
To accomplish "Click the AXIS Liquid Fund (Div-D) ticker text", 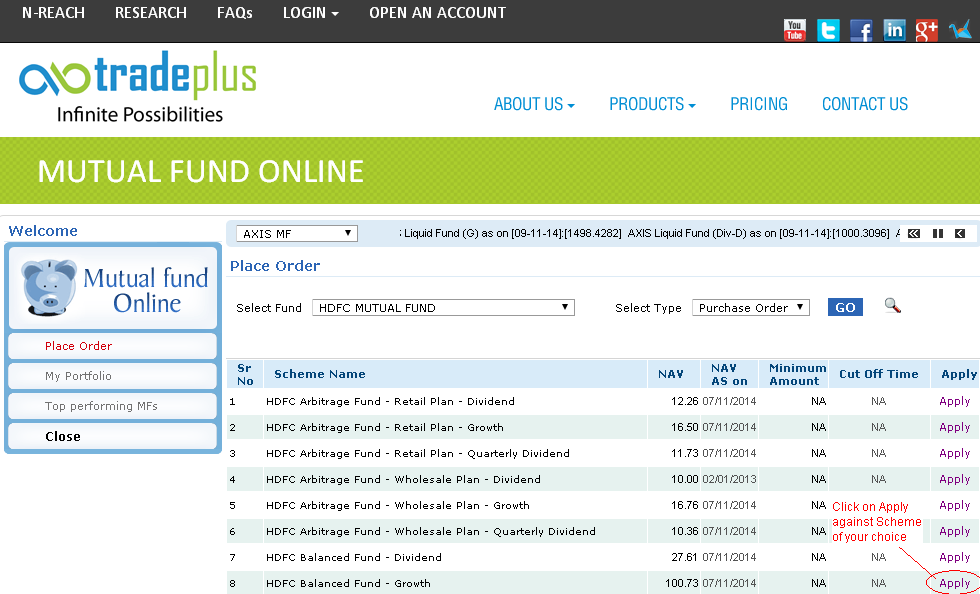I will (758, 233).
